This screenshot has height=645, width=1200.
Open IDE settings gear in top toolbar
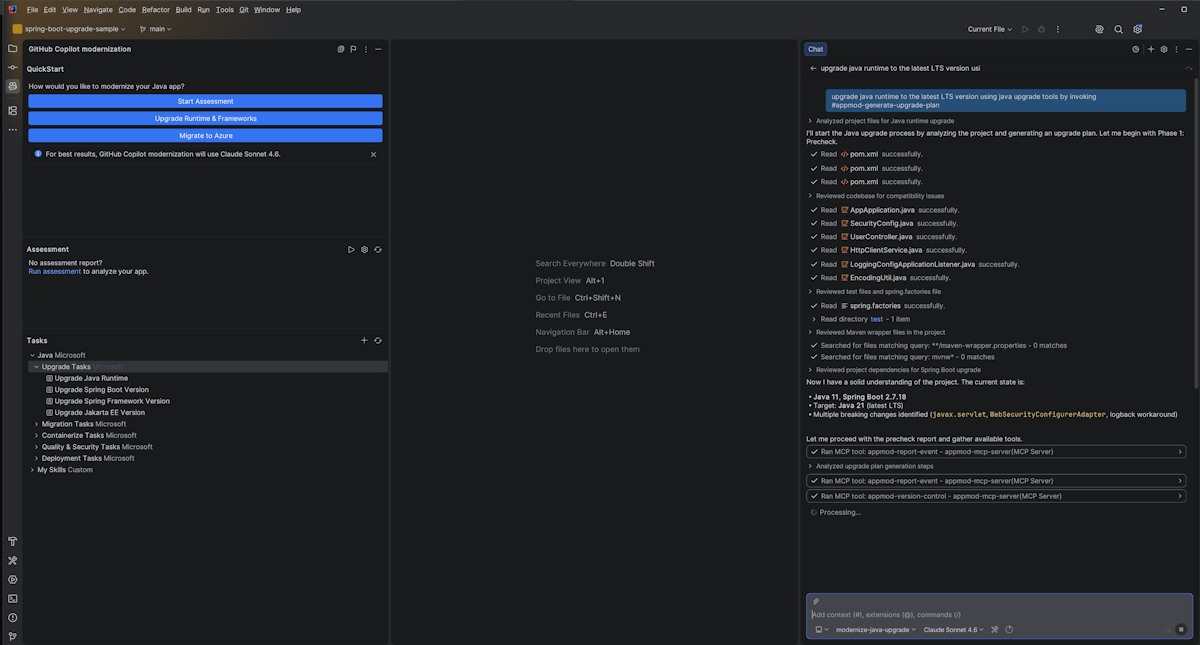(1137, 29)
